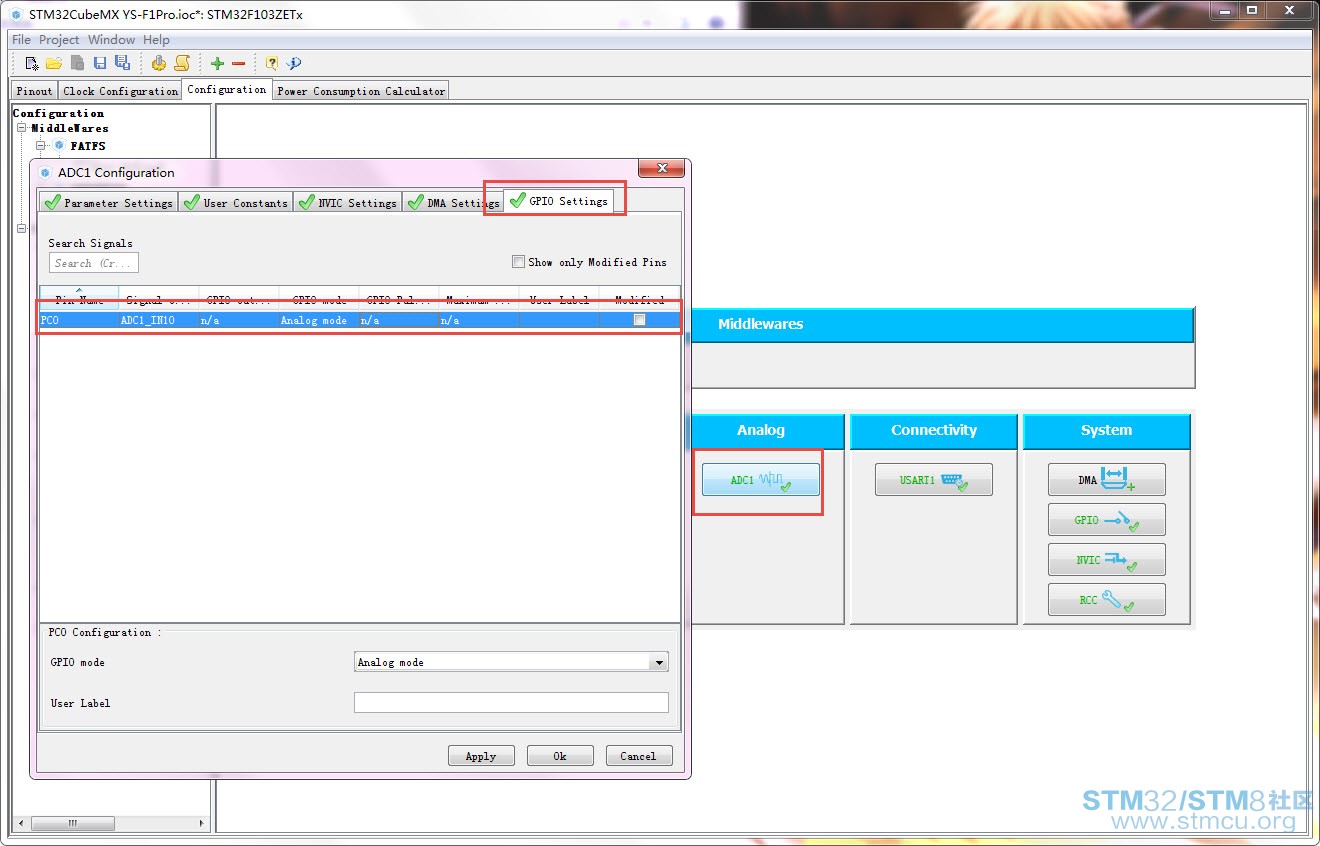Open the ADC1 peripheral button
This screenshot has height=846, width=1320.
click(x=761, y=480)
